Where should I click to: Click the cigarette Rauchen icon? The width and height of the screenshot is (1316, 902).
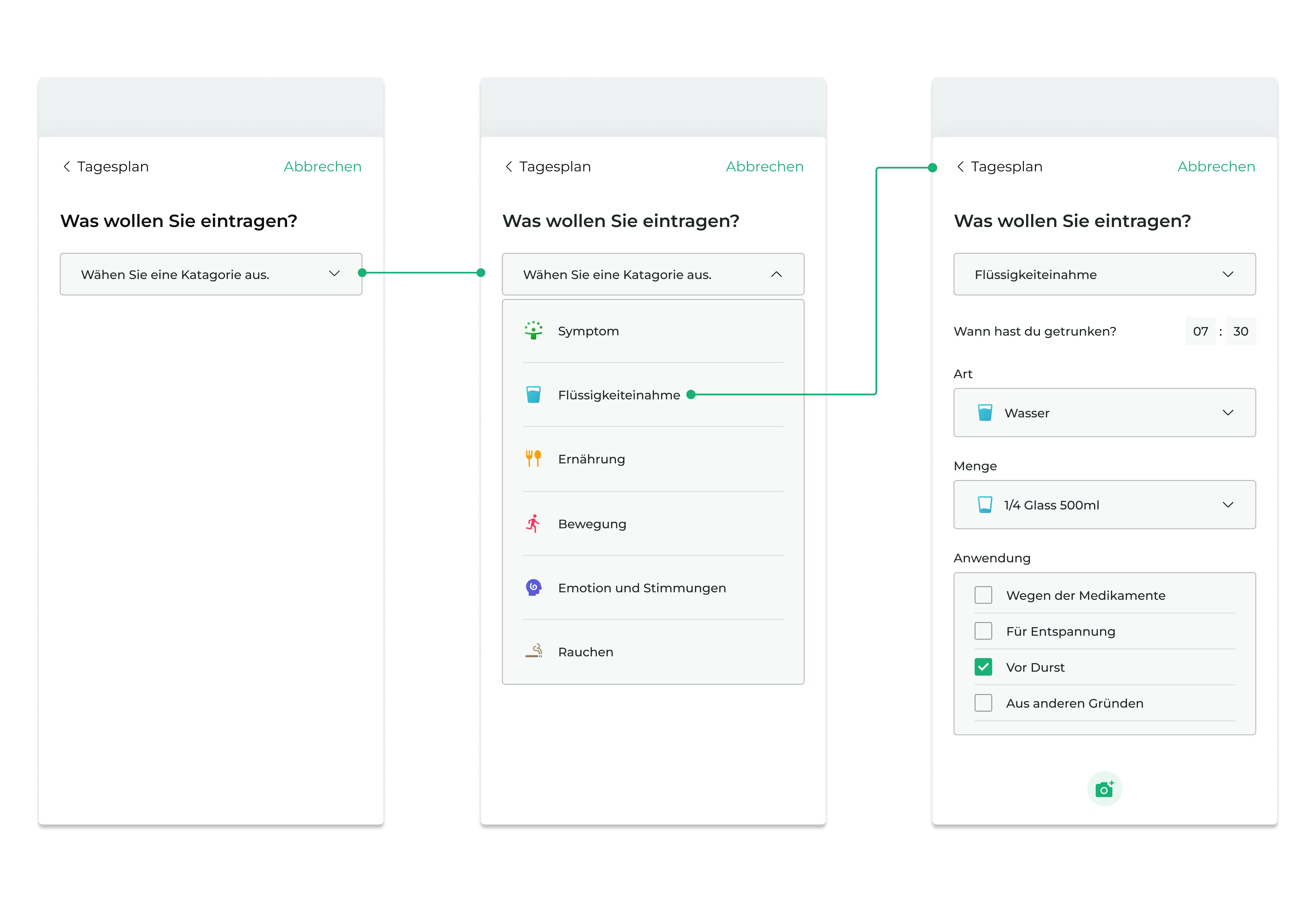[x=533, y=651]
